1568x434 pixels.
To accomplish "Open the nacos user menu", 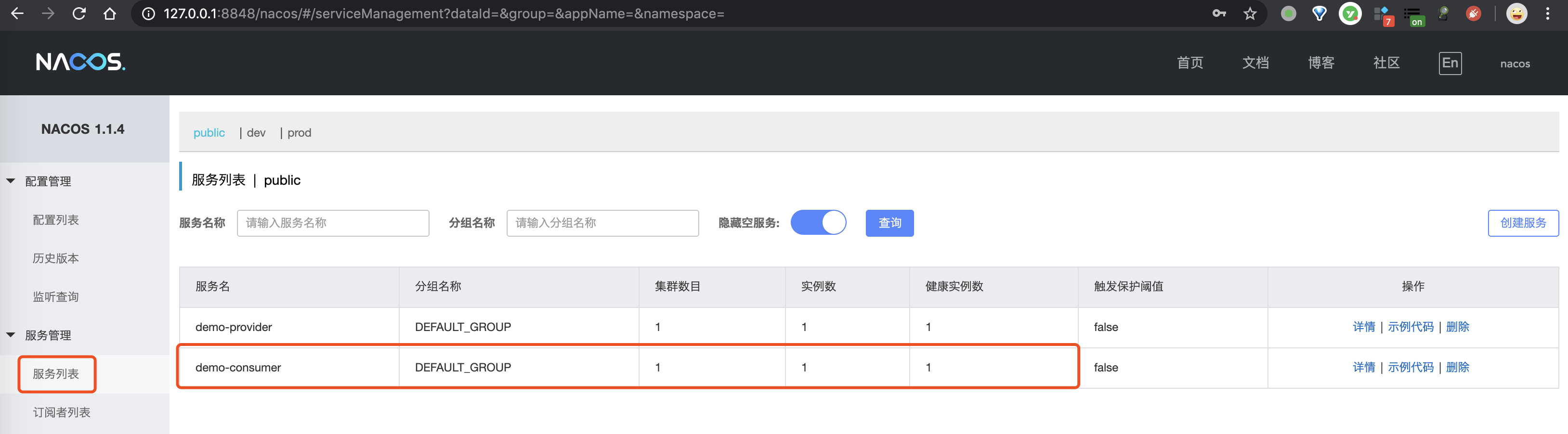I will tap(1515, 63).
